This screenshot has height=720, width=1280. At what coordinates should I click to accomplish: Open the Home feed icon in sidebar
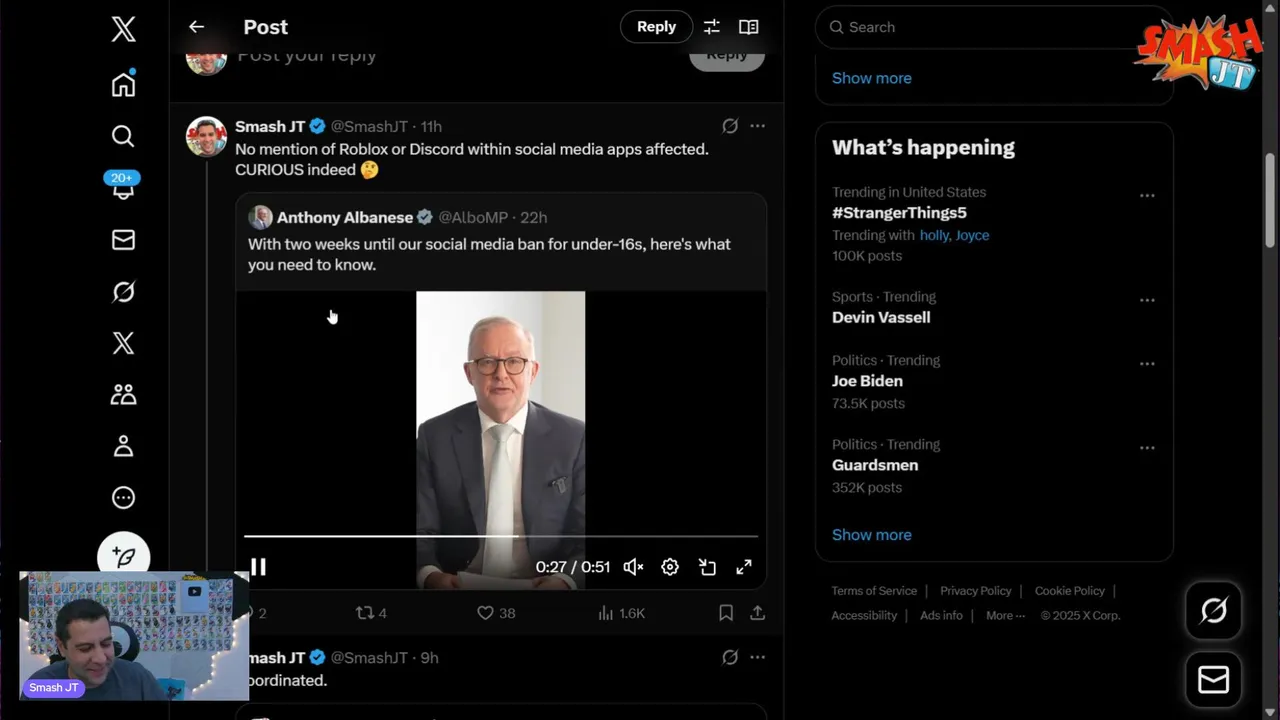[123, 85]
